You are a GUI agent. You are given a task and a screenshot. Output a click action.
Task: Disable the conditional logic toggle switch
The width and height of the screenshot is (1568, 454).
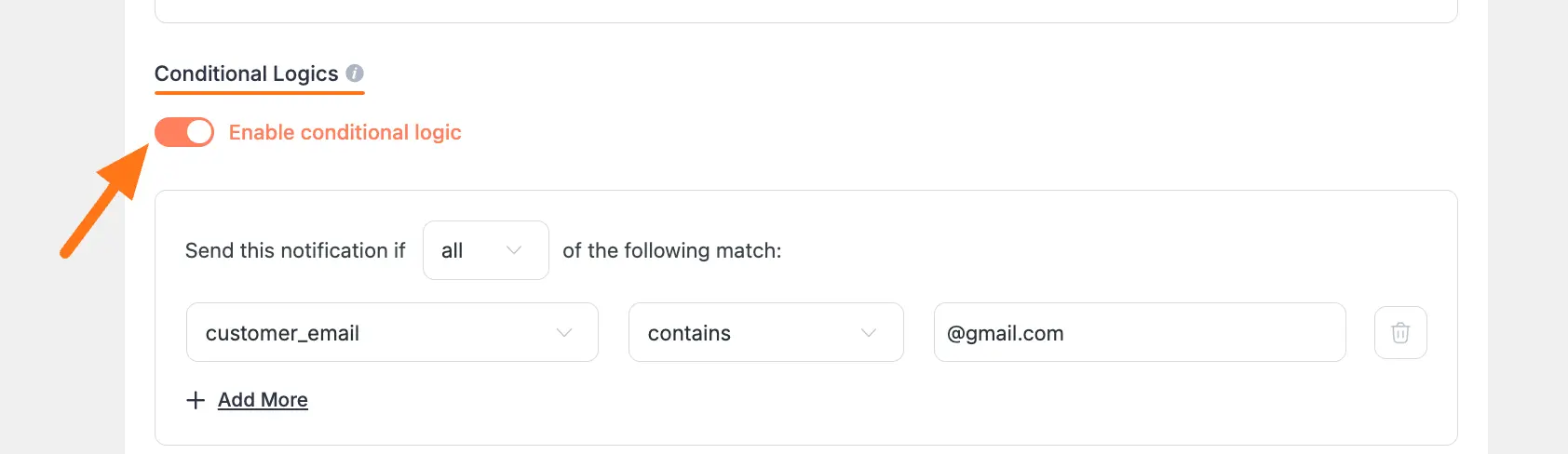184,132
